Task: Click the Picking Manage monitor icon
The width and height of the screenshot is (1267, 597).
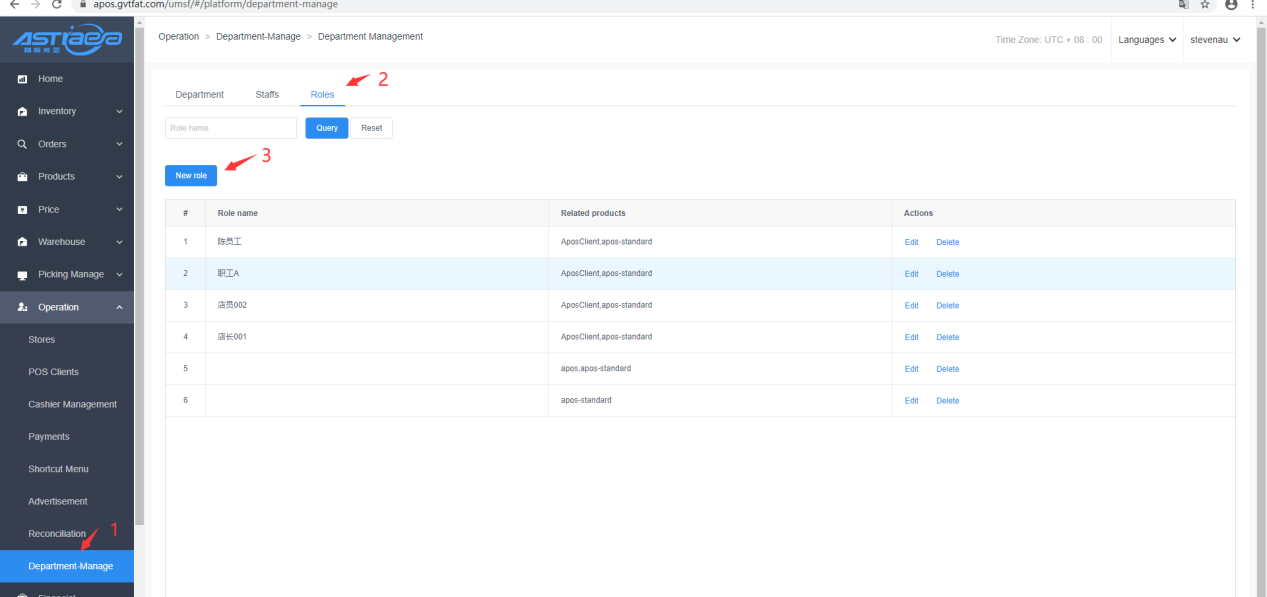Action: pyautogui.click(x=22, y=275)
